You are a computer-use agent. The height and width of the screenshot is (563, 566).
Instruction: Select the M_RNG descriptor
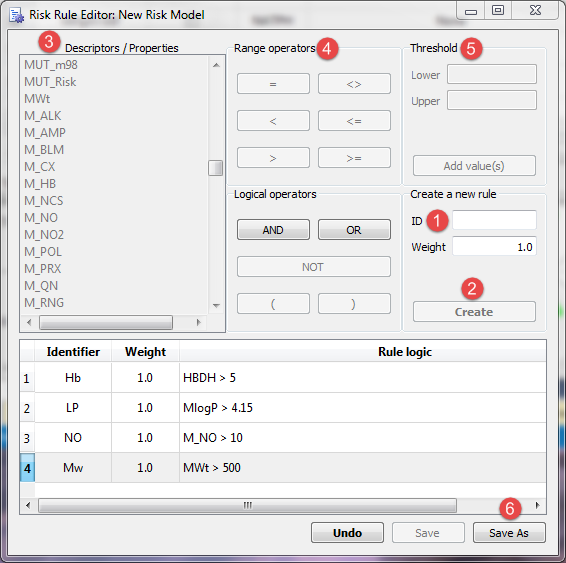pyautogui.click(x=44, y=302)
